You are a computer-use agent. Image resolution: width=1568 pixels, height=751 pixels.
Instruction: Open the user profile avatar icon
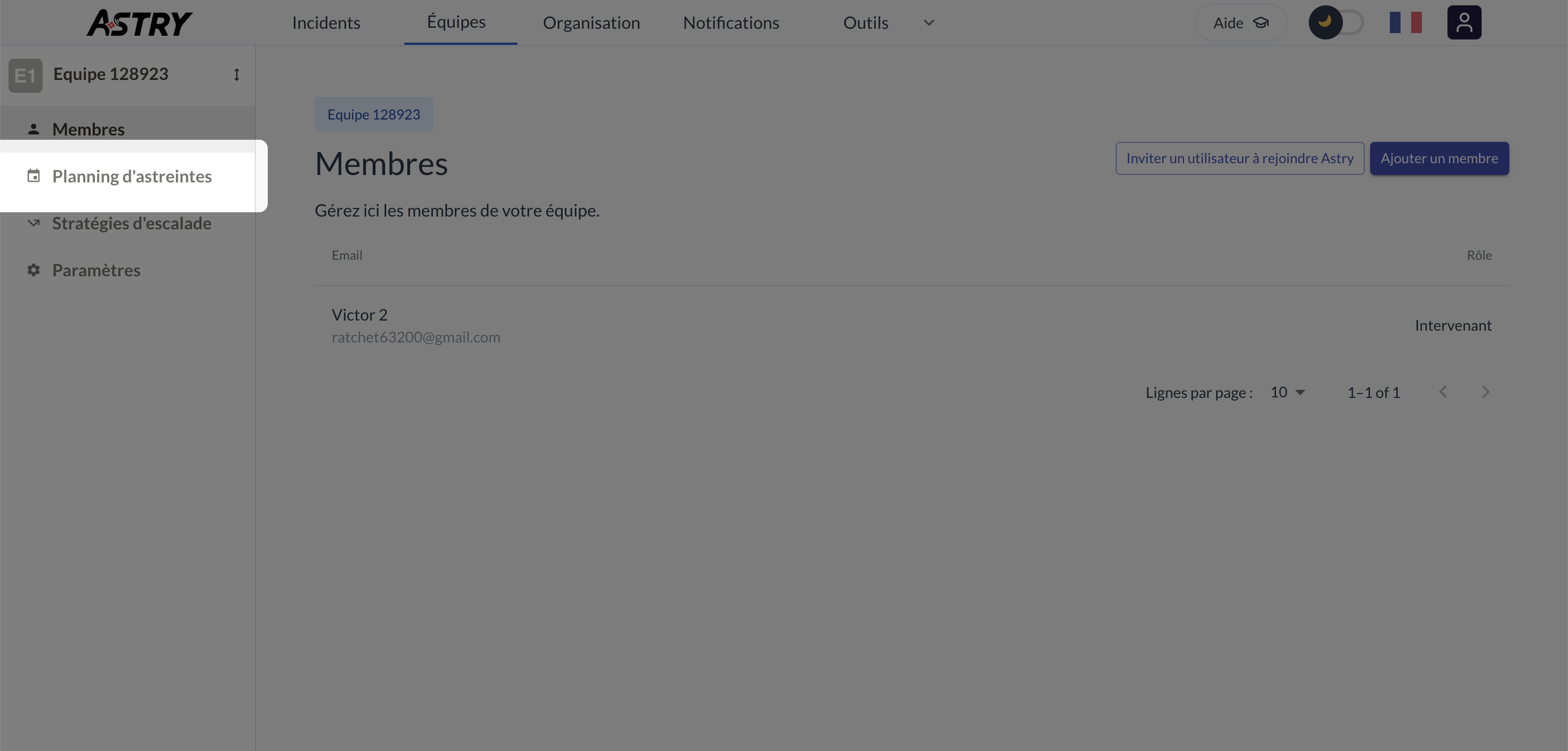[x=1464, y=22]
